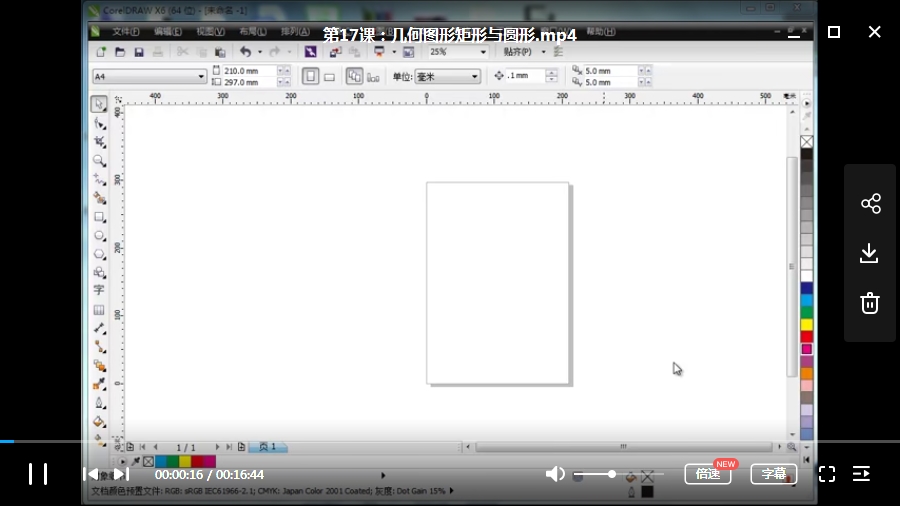
Task: Expand the 贴齐(P) snap dropdown
Action: (x=544, y=52)
